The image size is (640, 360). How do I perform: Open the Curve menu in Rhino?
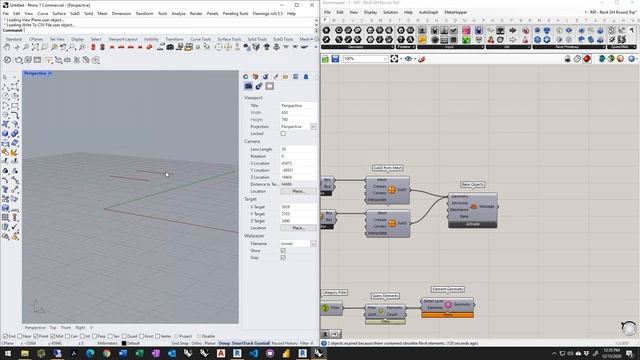(x=42, y=13)
